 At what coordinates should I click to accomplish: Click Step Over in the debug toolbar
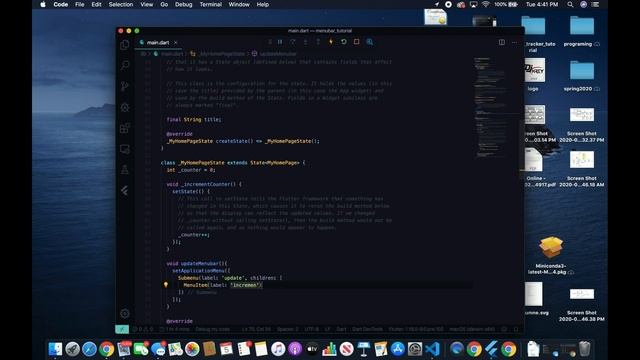click(x=293, y=42)
